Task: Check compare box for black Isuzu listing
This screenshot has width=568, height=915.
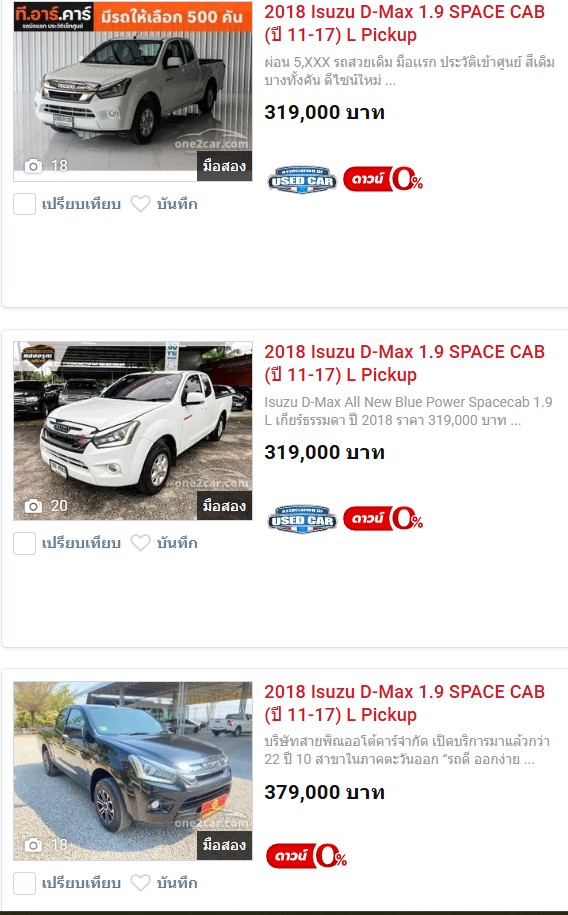Action: 25,883
